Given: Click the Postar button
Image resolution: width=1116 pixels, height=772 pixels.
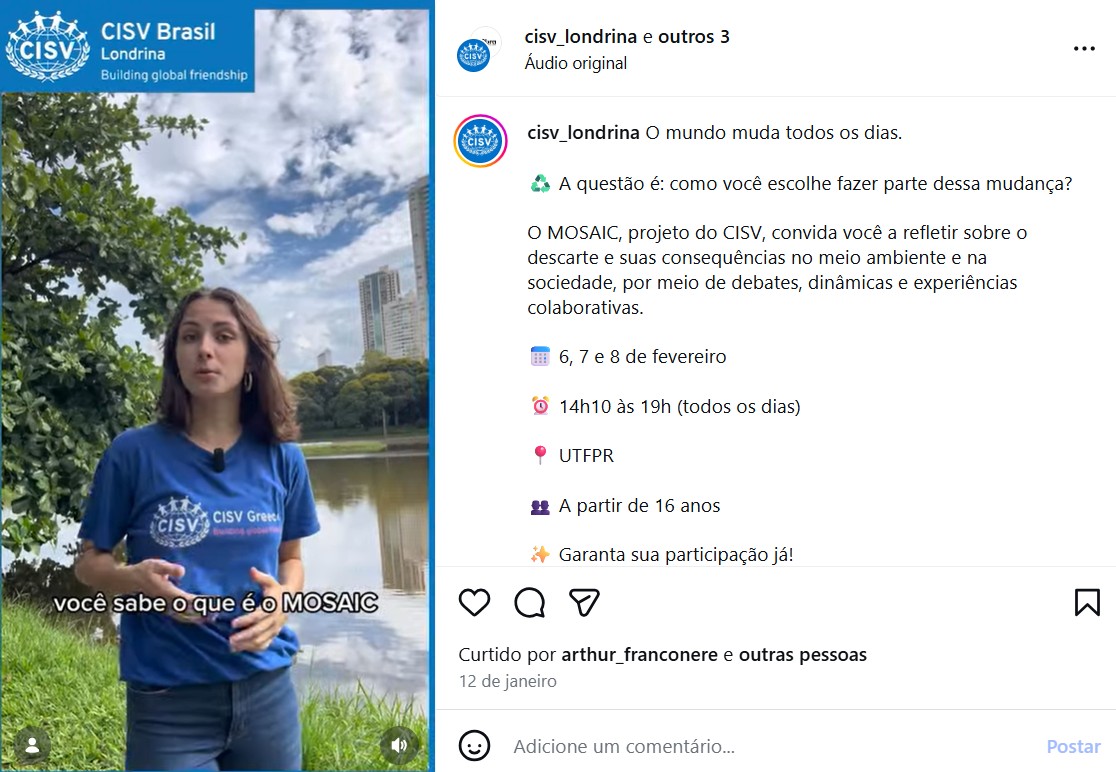Looking at the screenshot, I should tap(1073, 746).
